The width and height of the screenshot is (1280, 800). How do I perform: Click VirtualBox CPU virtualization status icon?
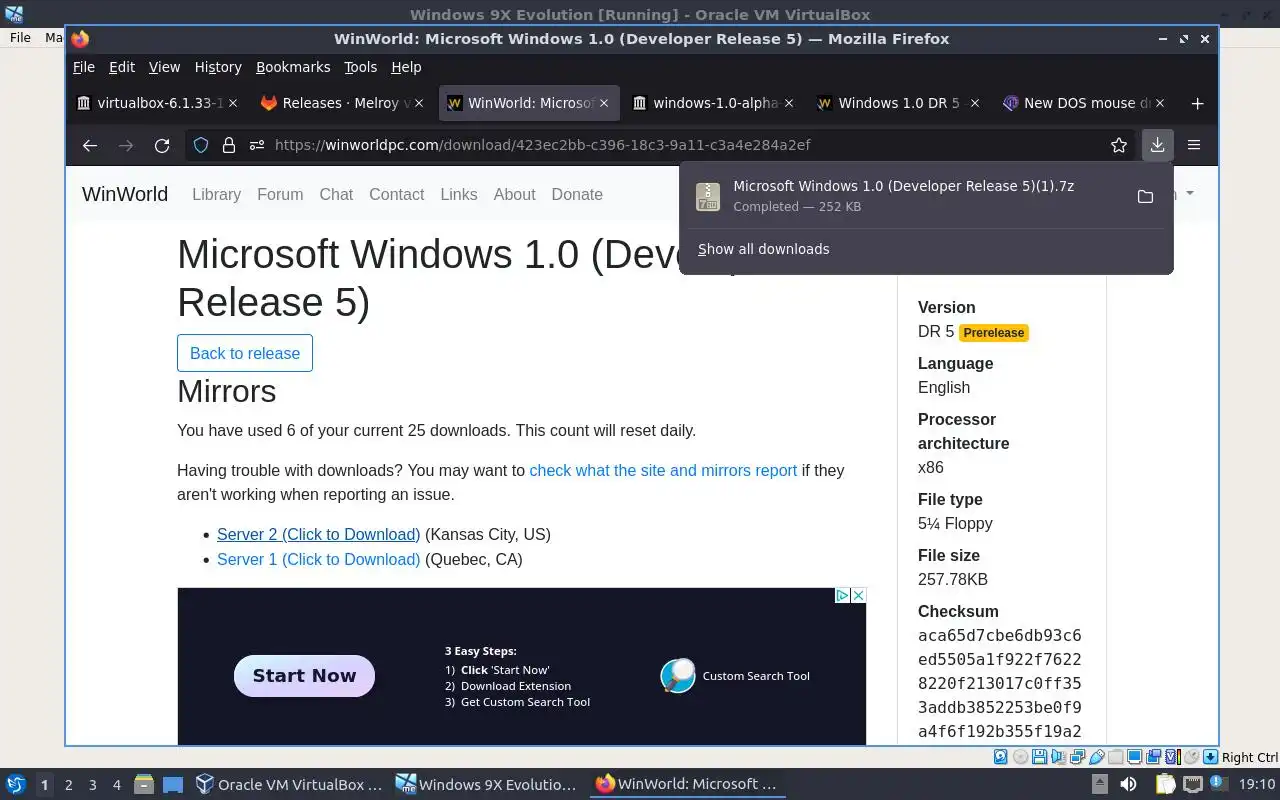click(1173, 757)
